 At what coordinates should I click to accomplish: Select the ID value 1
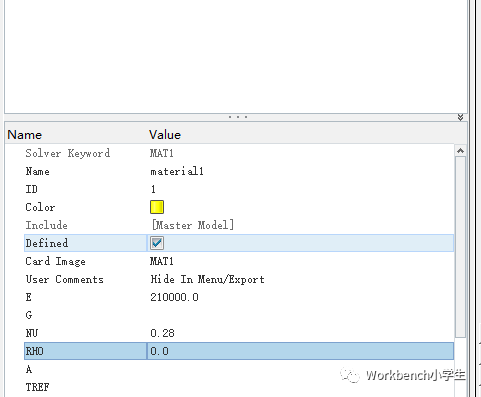tap(153, 189)
